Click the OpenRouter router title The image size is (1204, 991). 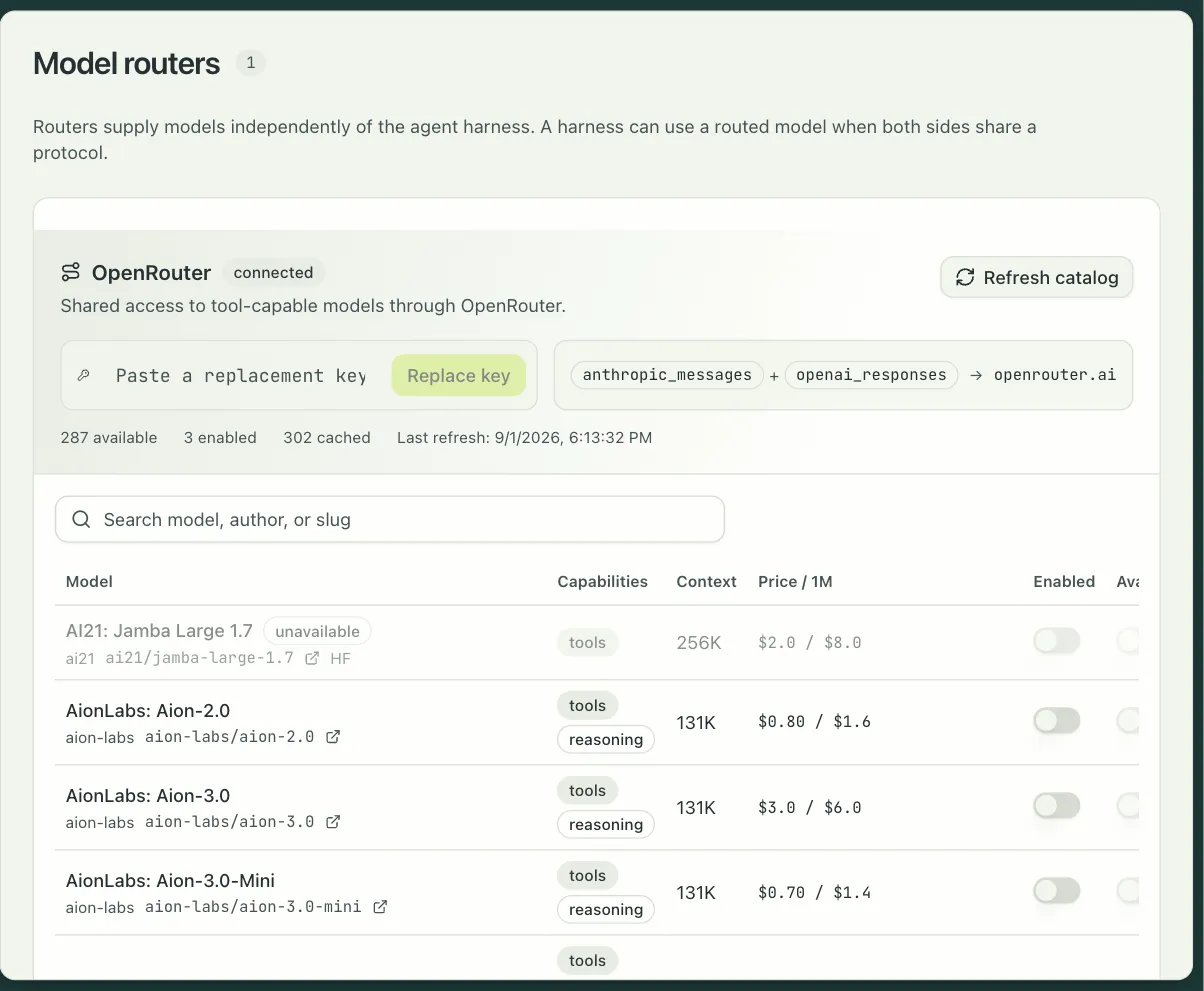tap(151, 272)
